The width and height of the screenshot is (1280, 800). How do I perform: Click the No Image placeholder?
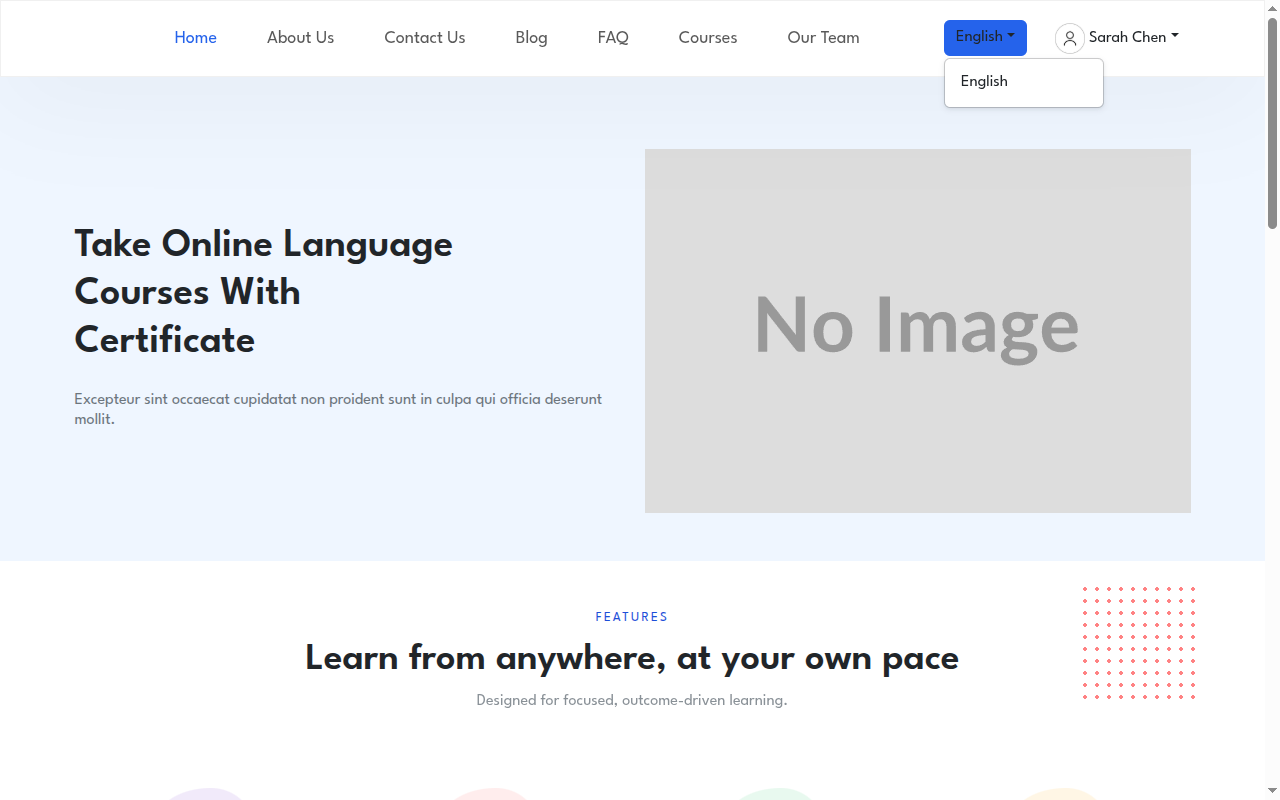(917, 331)
